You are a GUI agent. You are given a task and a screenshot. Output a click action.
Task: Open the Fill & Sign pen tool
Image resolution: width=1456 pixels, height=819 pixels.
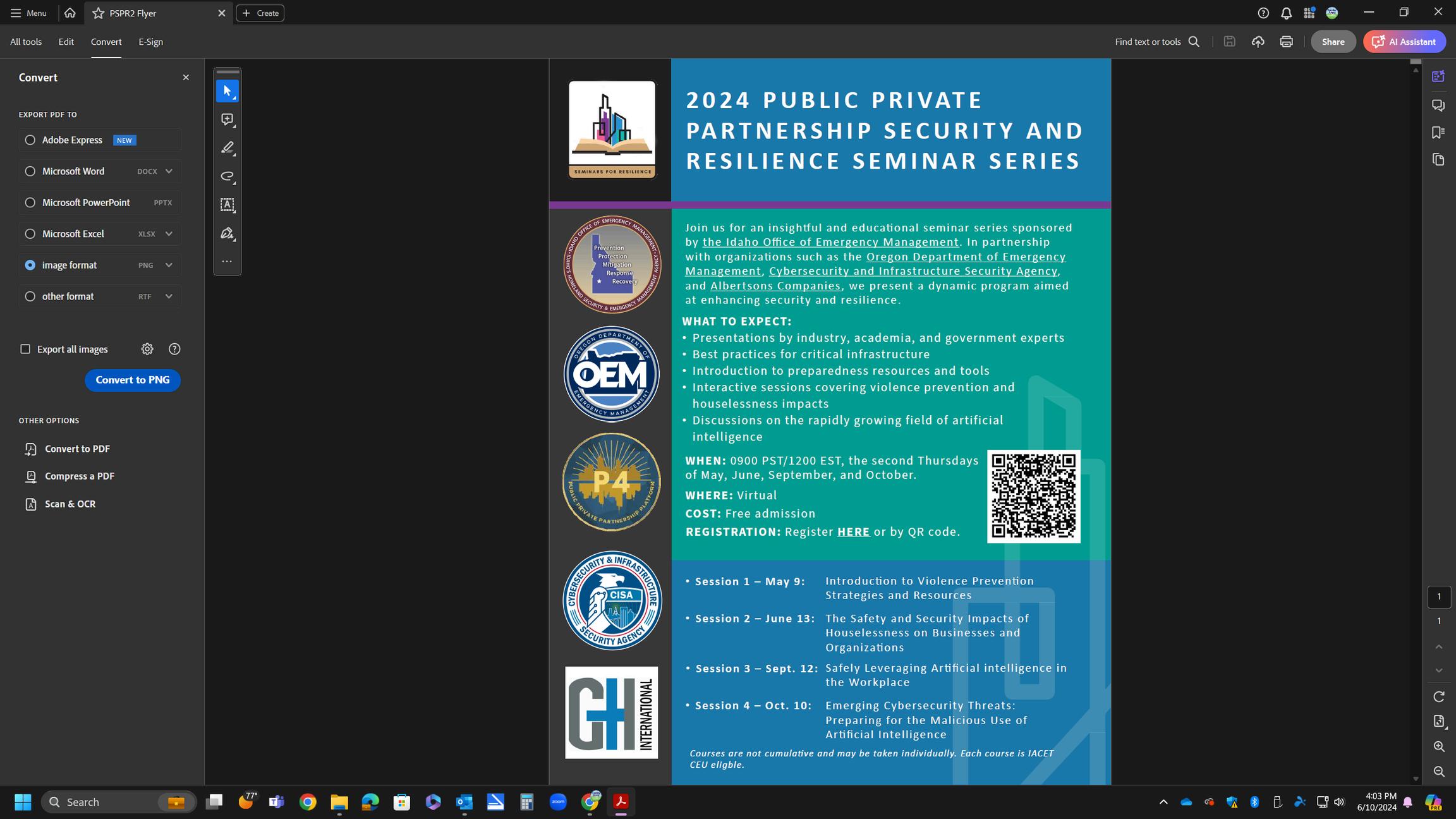point(227,233)
